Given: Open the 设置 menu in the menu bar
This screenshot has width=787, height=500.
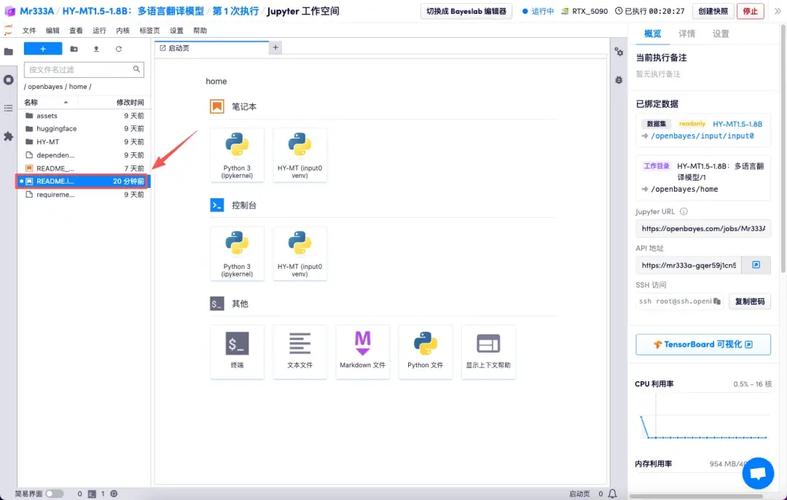Looking at the screenshot, I should click(177, 31).
